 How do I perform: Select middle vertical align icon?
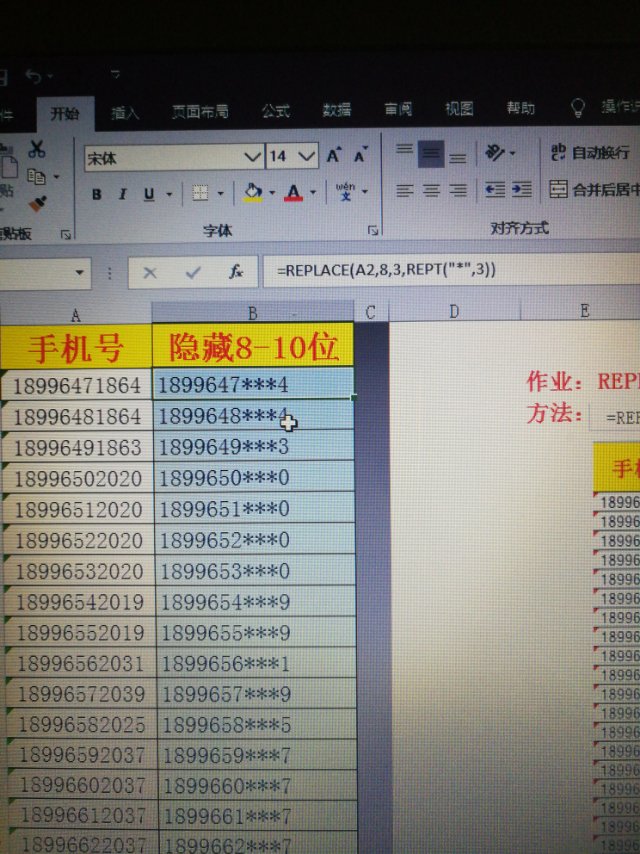point(431,154)
